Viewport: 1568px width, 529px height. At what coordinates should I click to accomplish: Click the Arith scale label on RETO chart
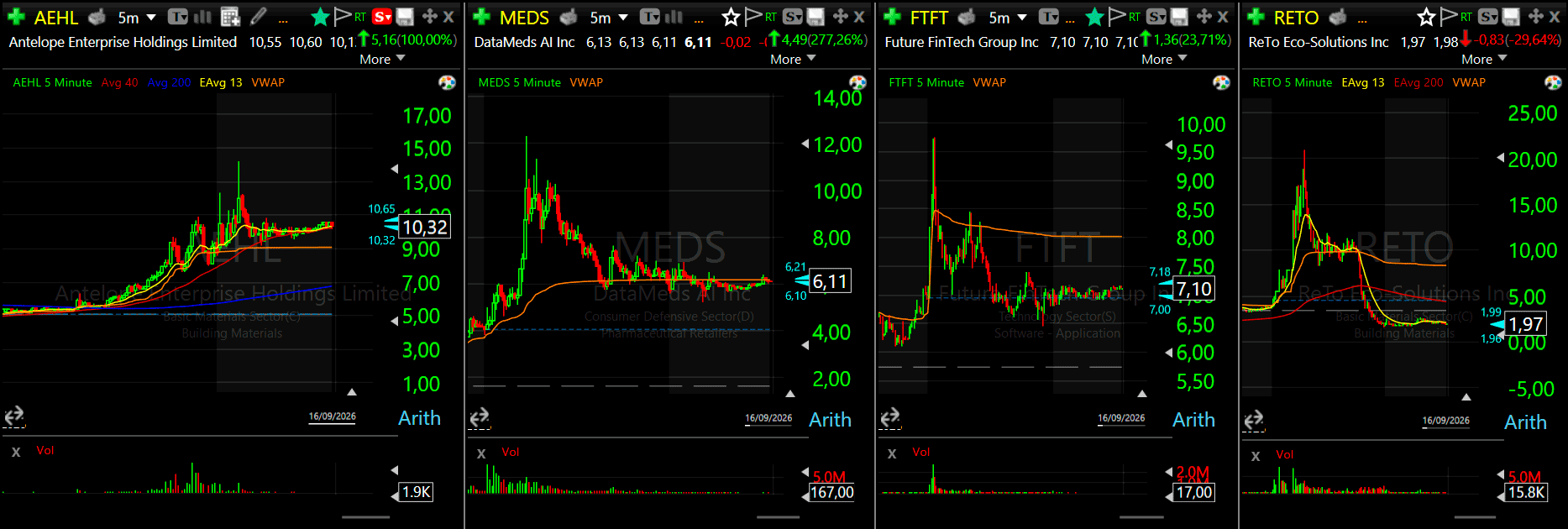pyautogui.click(x=1525, y=422)
